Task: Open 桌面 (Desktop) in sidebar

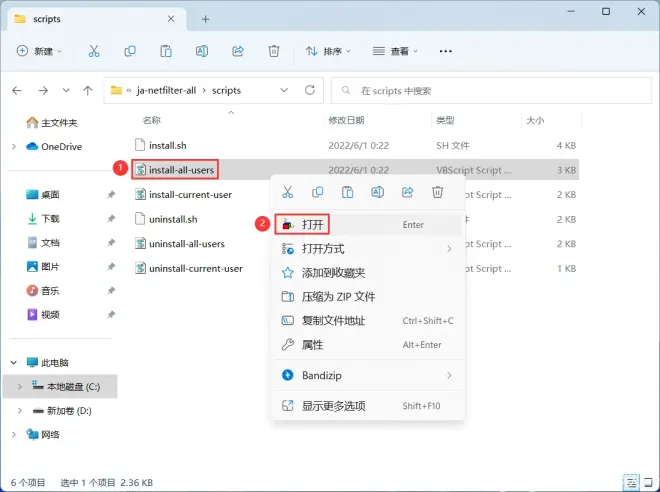Action: pos(43,194)
